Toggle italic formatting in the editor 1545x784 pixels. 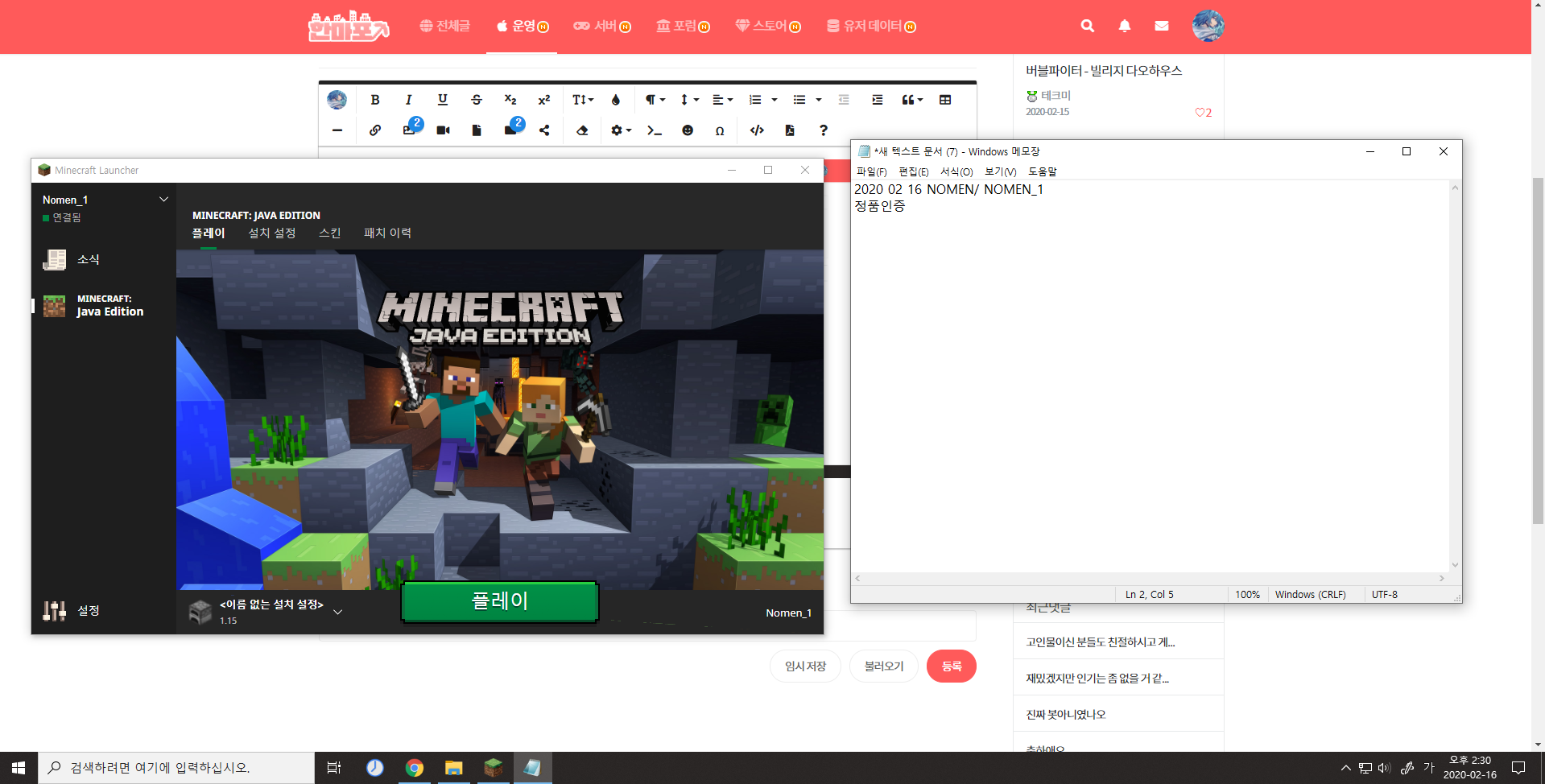[409, 100]
